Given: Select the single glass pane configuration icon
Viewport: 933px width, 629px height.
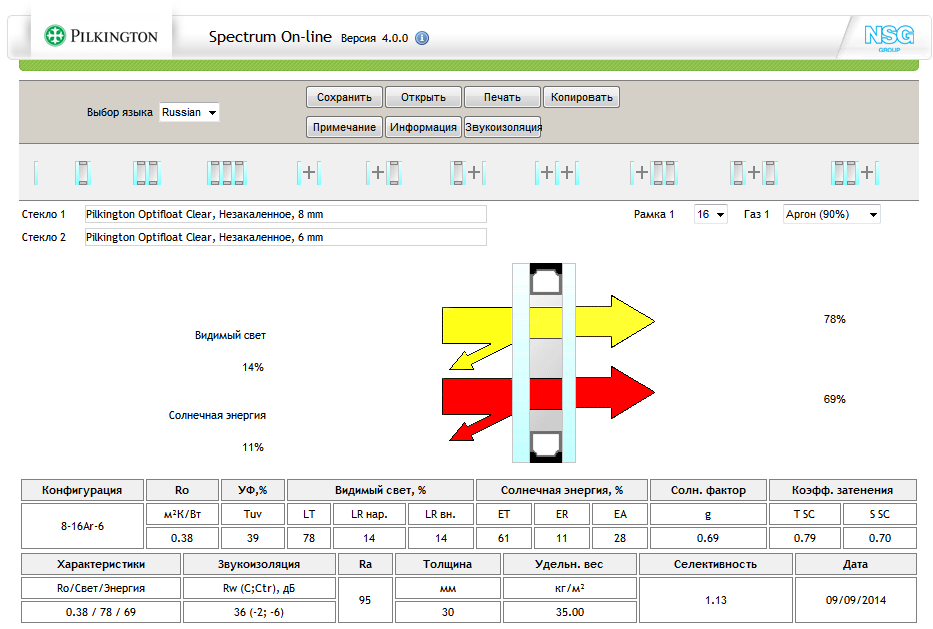Looking at the screenshot, I should (x=36, y=173).
